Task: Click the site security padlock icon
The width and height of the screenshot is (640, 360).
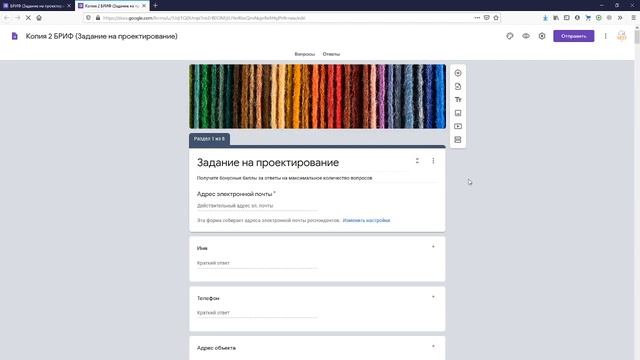Action: pyautogui.click(x=98, y=18)
